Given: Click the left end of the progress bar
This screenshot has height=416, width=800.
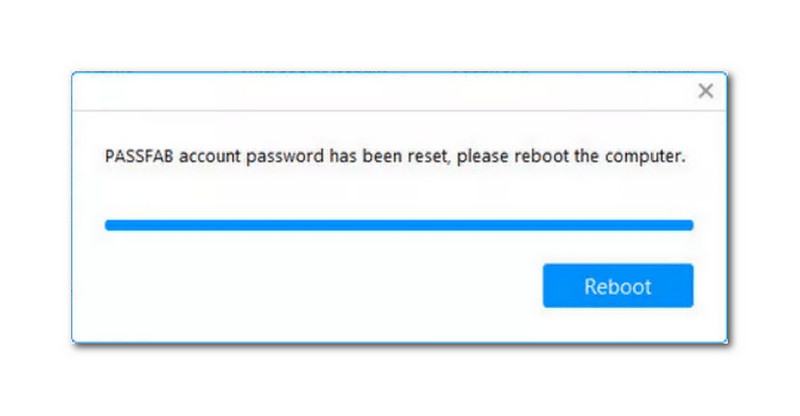Looking at the screenshot, I should point(112,226).
